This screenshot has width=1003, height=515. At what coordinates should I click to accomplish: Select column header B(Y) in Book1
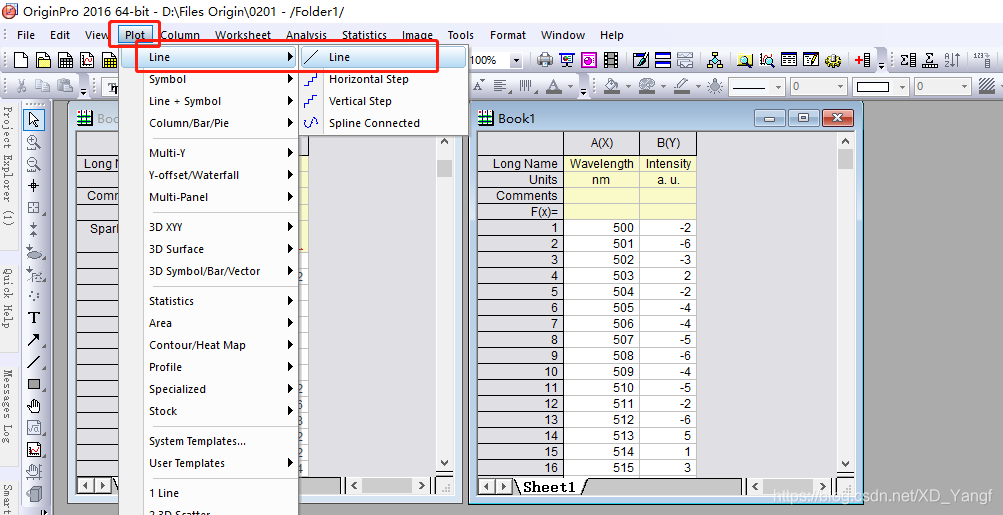(668, 144)
